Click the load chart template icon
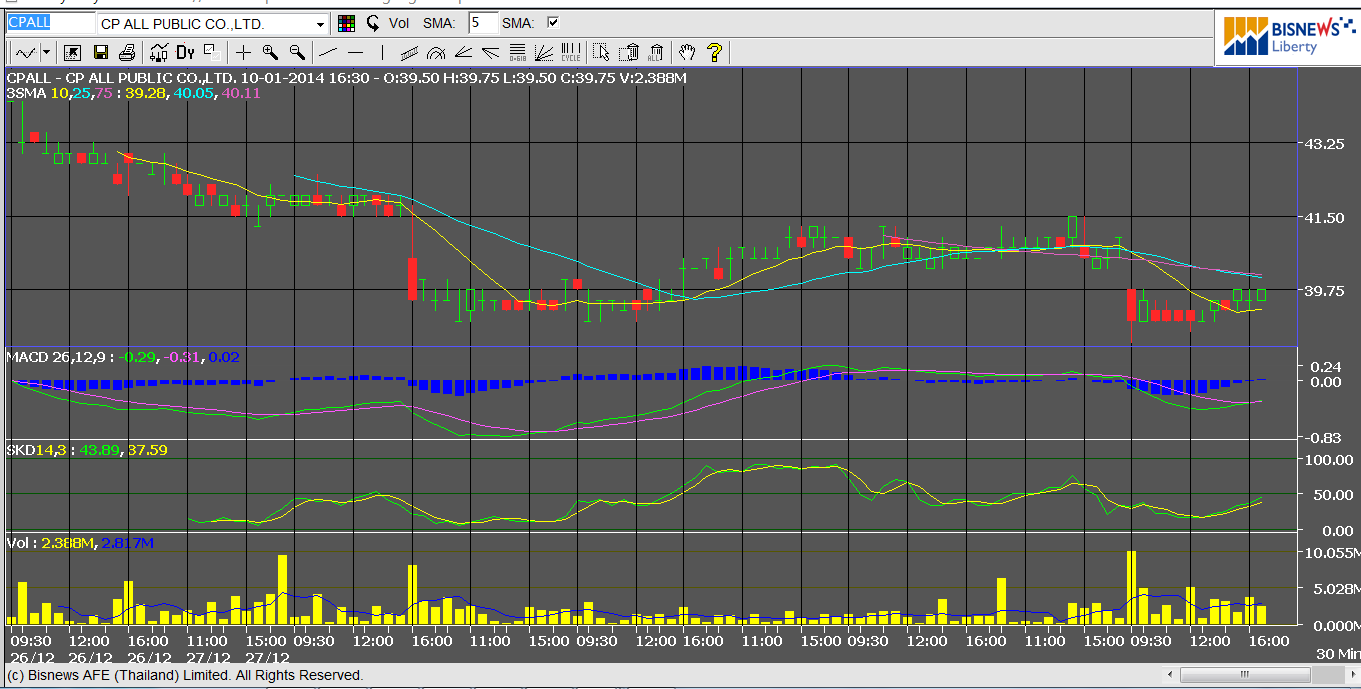Screen dimensions: 1361x689 coord(72,52)
